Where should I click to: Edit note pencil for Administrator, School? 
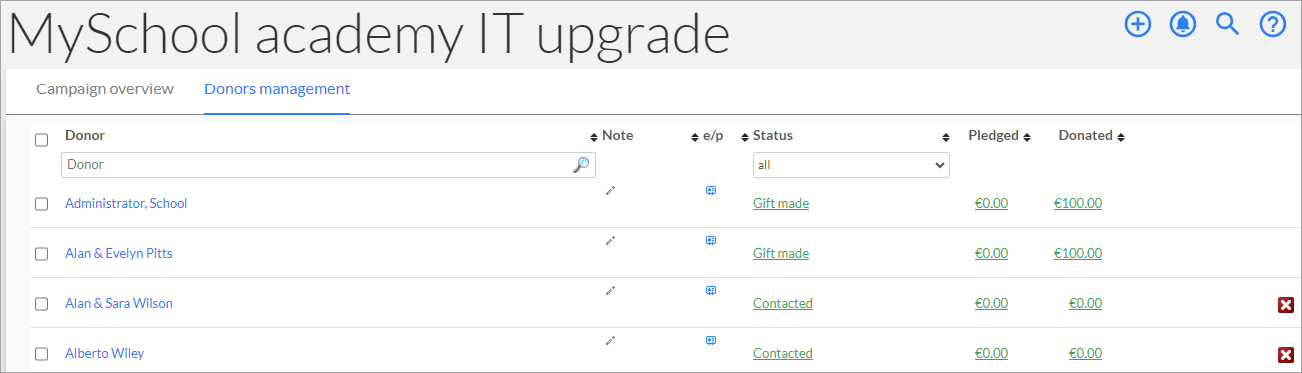[610, 190]
